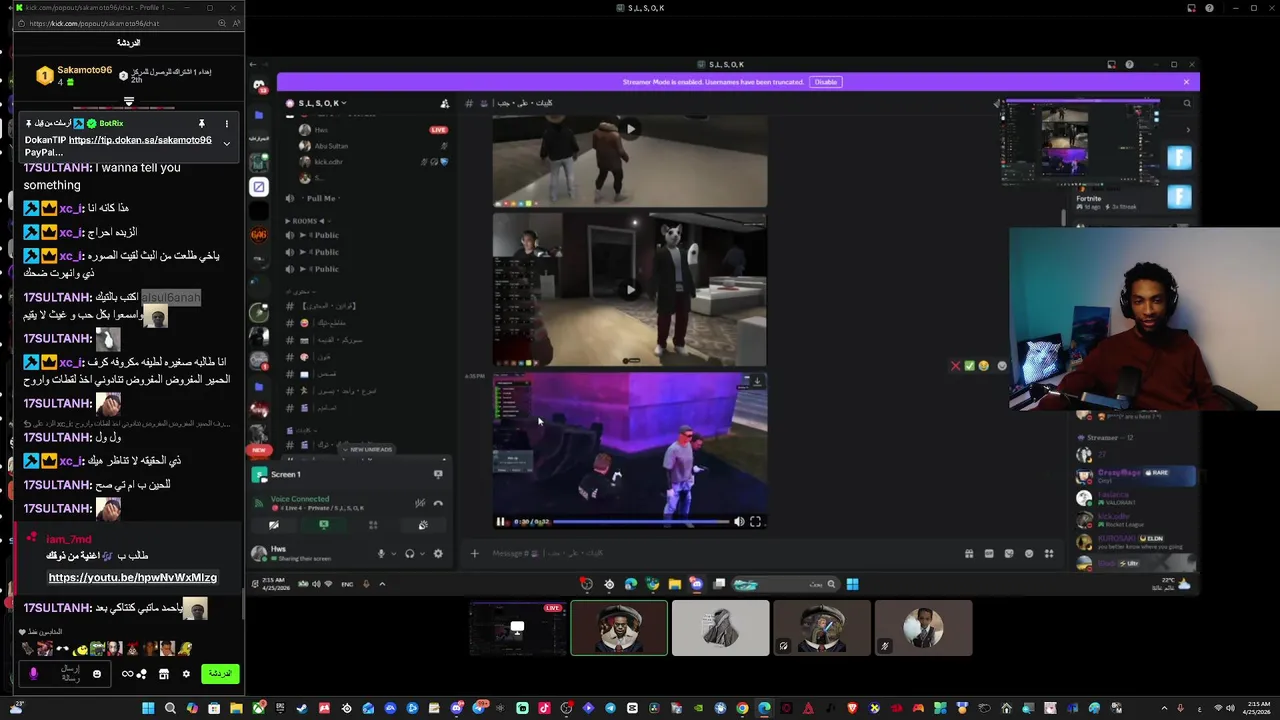1280x720 pixels.
Task: Open the Kick gift shop icon
Action: click(x=163, y=674)
